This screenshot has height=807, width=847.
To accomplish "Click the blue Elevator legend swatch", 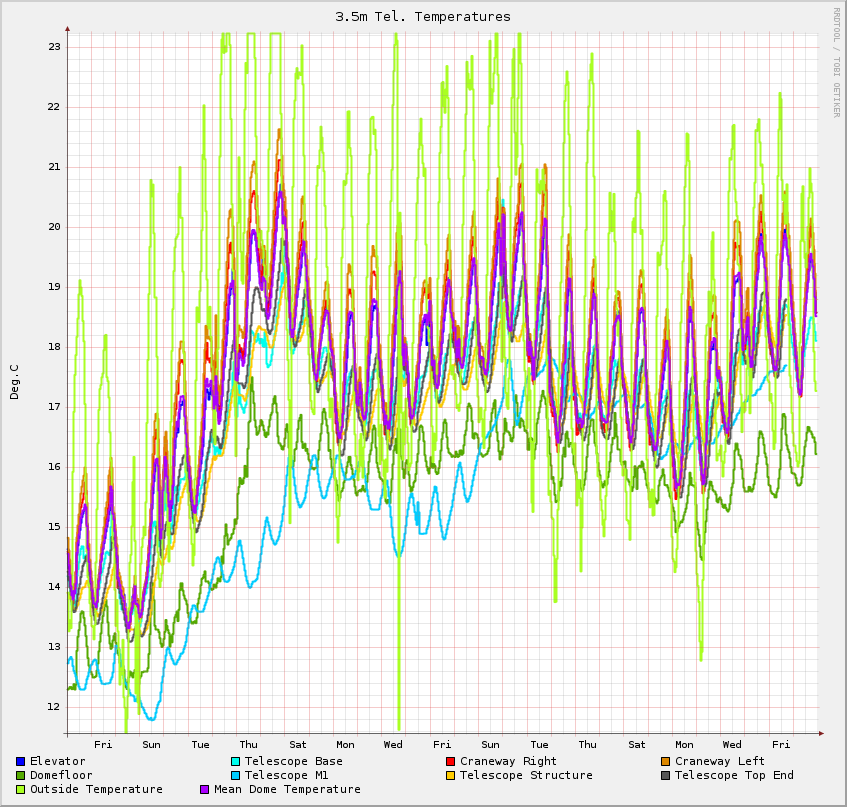I will tap(21, 762).
